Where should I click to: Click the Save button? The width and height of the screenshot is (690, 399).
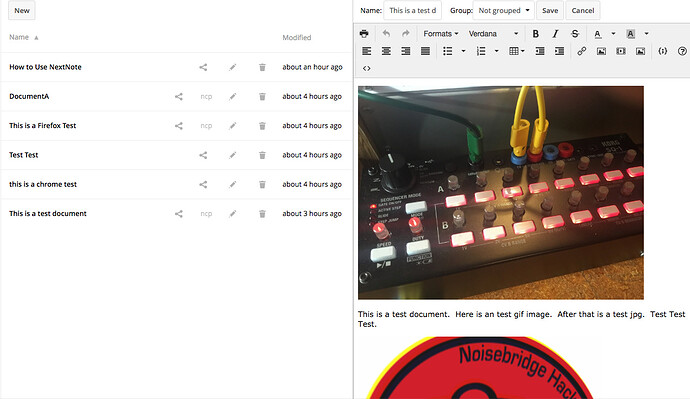[x=550, y=11]
